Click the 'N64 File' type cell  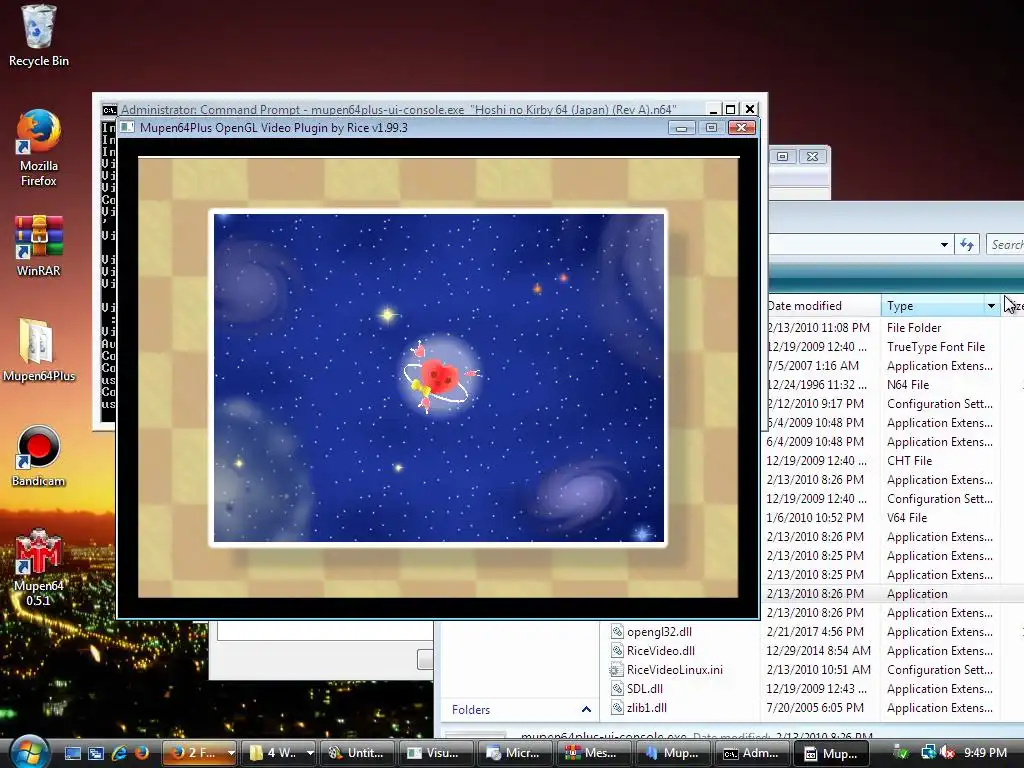tap(908, 385)
